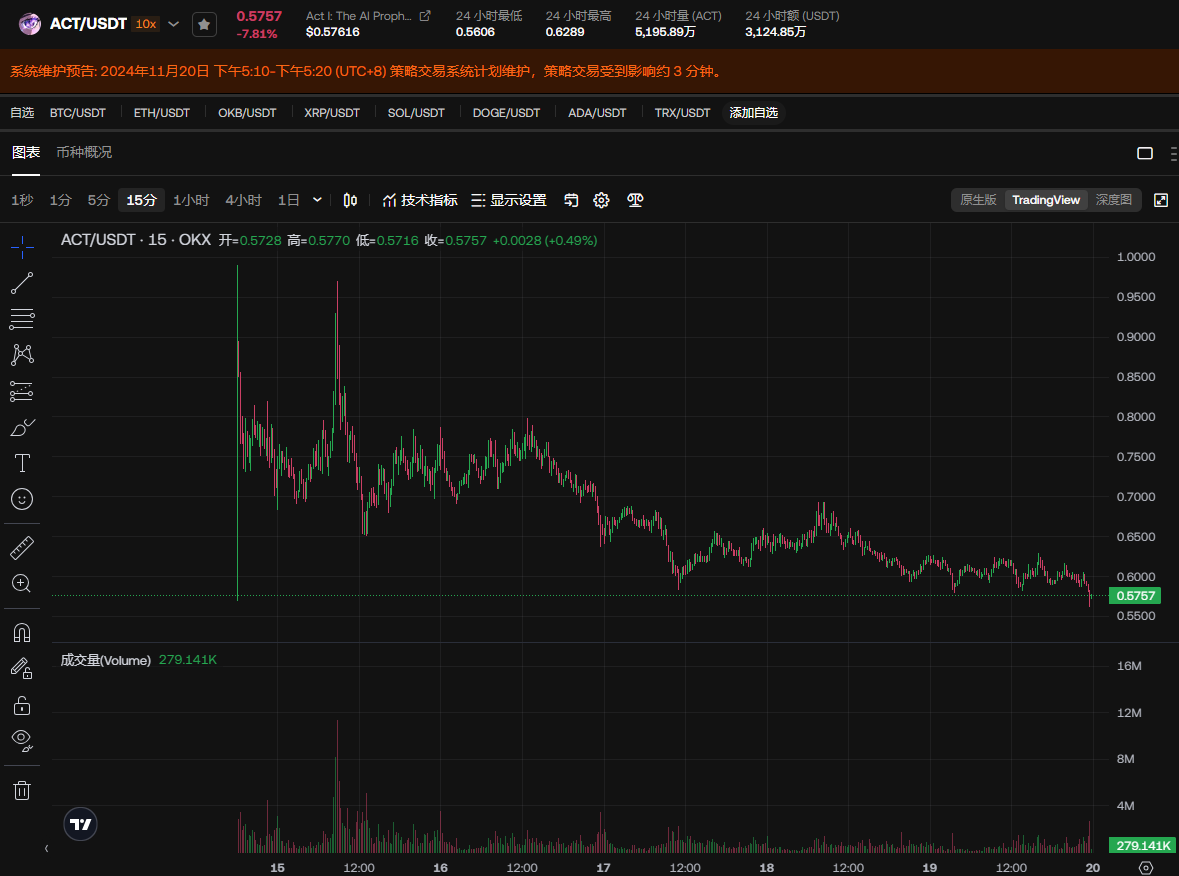Open the Act I project external link
This screenshot has height=876, width=1179.
pyautogui.click(x=425, y=16)
